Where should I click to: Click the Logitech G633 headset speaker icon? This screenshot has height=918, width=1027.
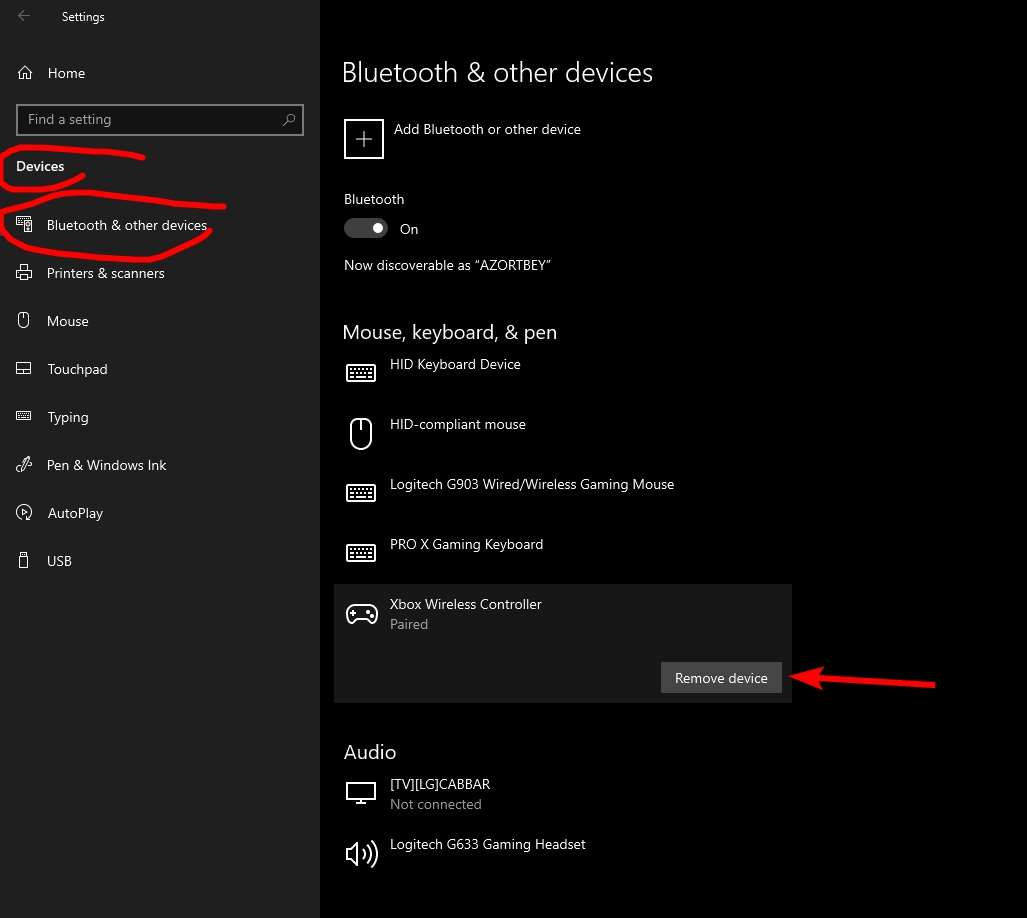pos(361,853)
